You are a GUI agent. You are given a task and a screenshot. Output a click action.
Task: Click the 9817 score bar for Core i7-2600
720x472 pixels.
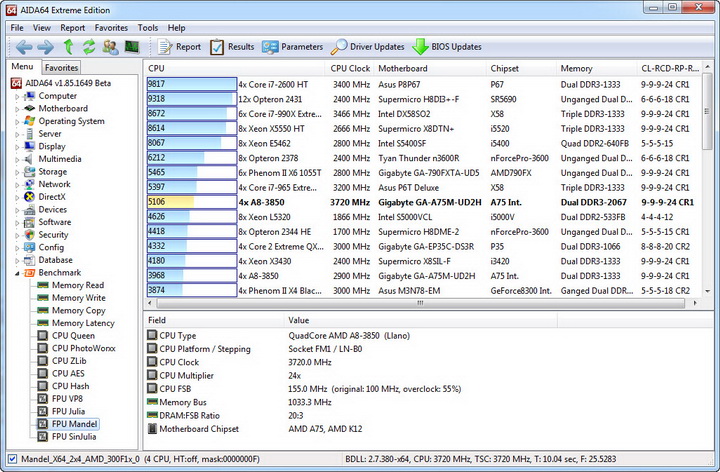[x=192, y=84]
